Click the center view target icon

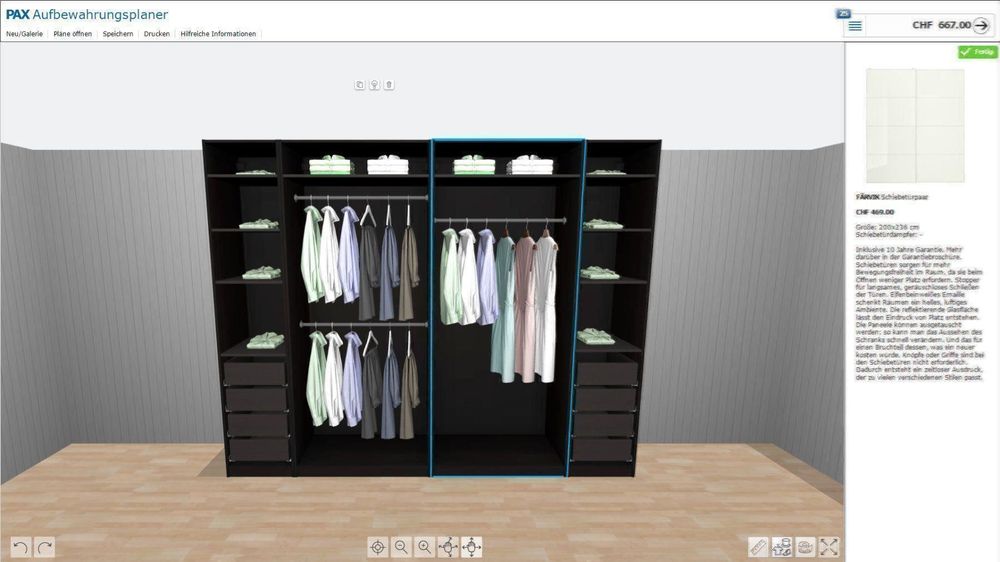click(x=378, y=547)
